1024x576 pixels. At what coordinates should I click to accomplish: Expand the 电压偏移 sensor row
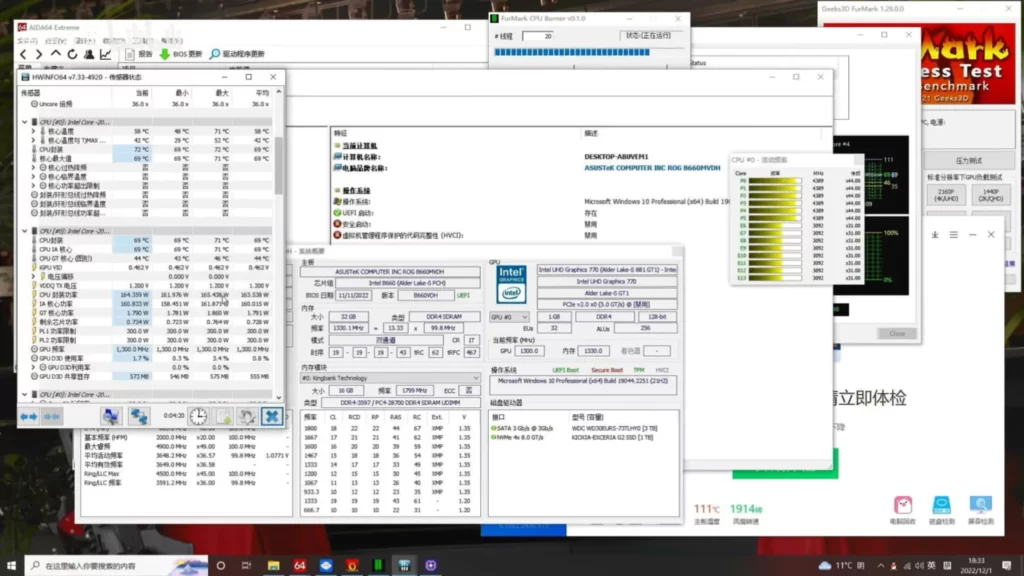pyautogui.click(x=33, y=277)
